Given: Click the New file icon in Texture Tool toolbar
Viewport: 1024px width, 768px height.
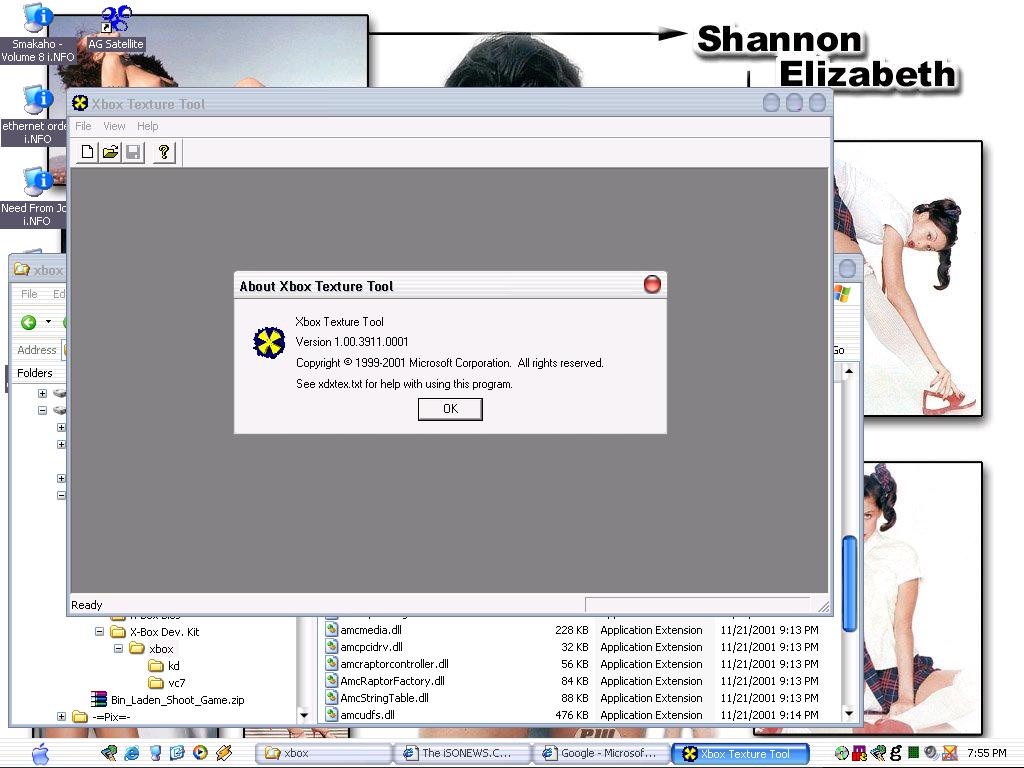Looking at the screenshot, I should click(x=87, y=153).
